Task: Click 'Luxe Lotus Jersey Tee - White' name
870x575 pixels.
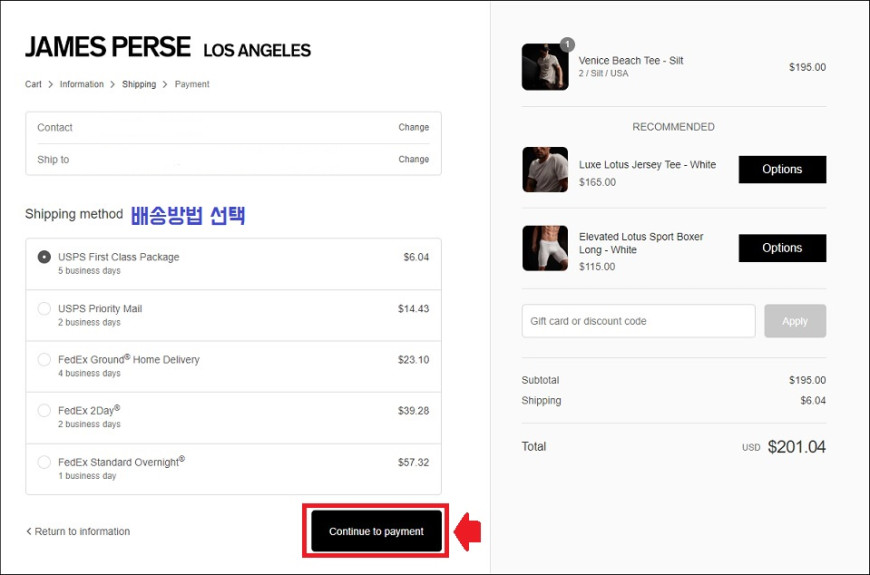Action: click(x=648, y=164)
